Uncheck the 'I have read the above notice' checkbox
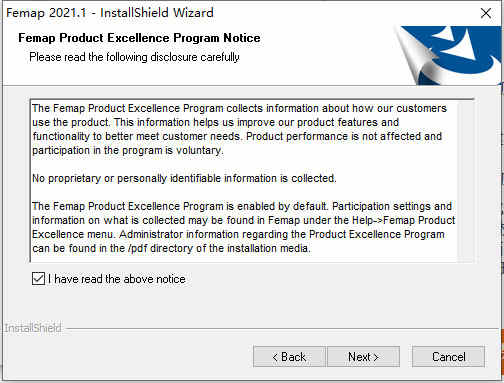The width and height of the screenshot is (504, 383). click(38, 279)
